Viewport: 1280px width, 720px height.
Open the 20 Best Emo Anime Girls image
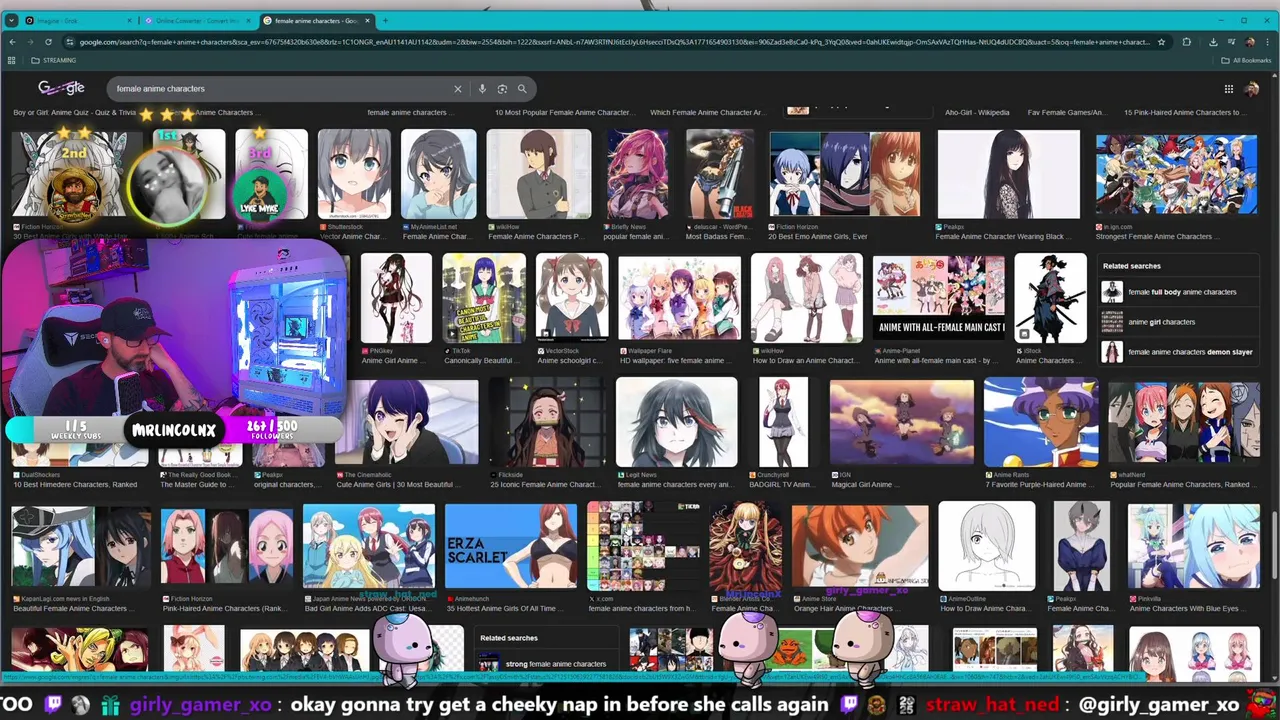click(x=845, y=174)
